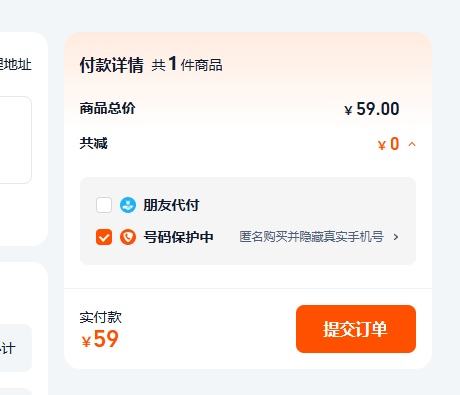Tick the 朋友代付 checkbox
Viewport: 460px width, 395px height.
[104, 205]
